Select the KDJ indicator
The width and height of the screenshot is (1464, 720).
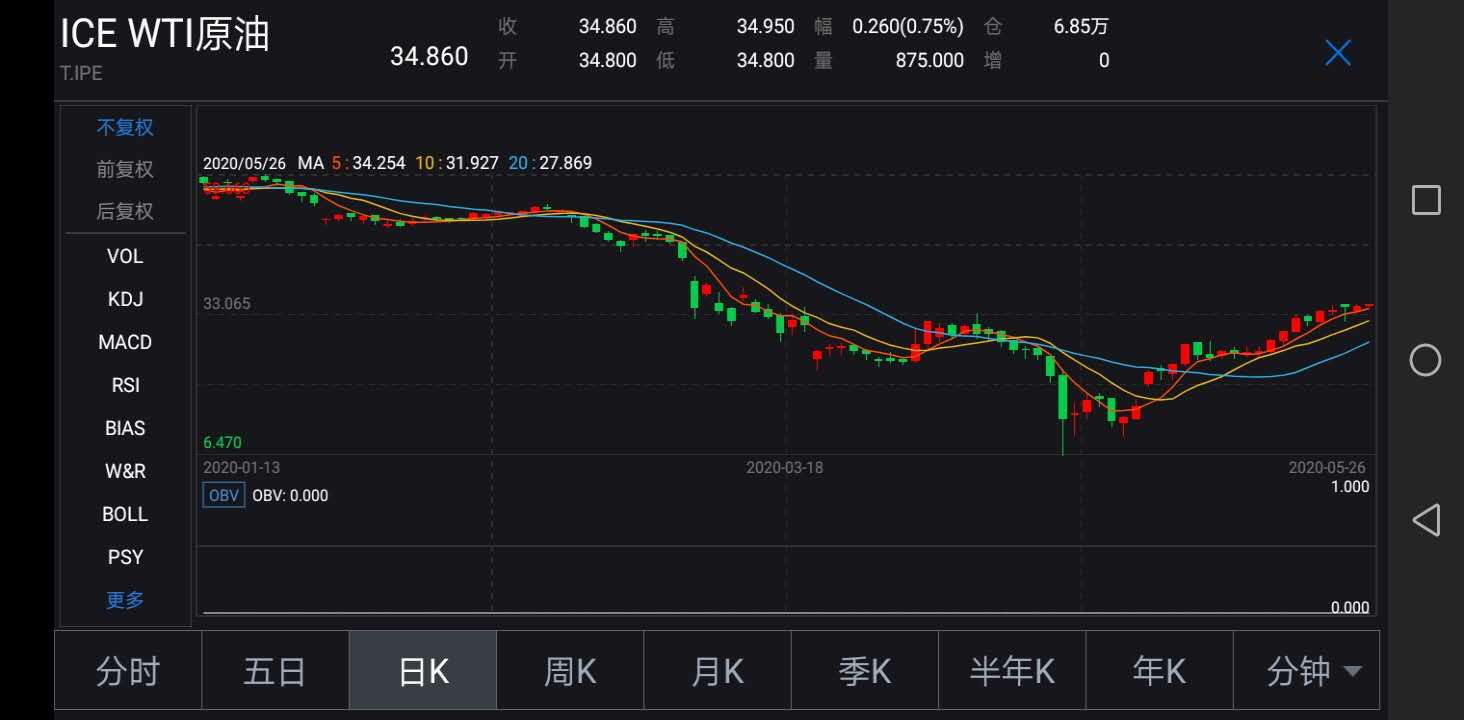pyautogui.click(x=124, y=298)
